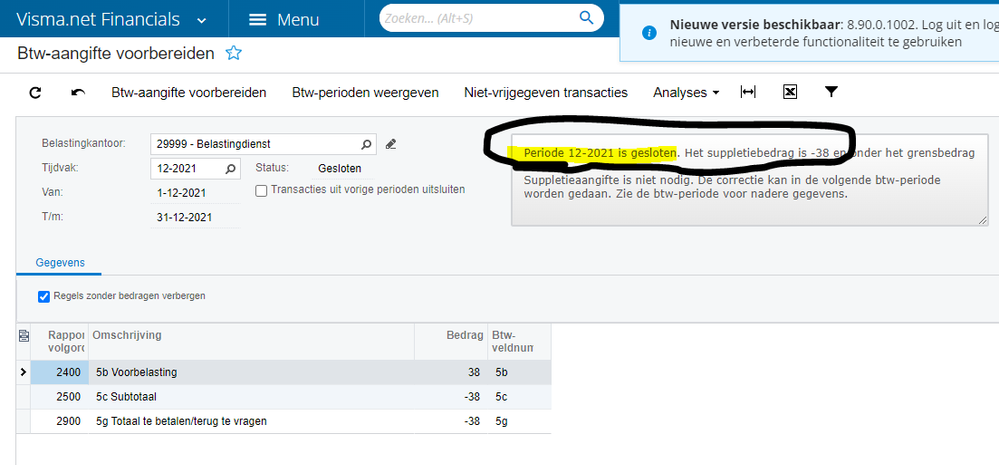Mark the page as favorite with the star icon
This screenshot has height=465, width=999.
(234, 54)
